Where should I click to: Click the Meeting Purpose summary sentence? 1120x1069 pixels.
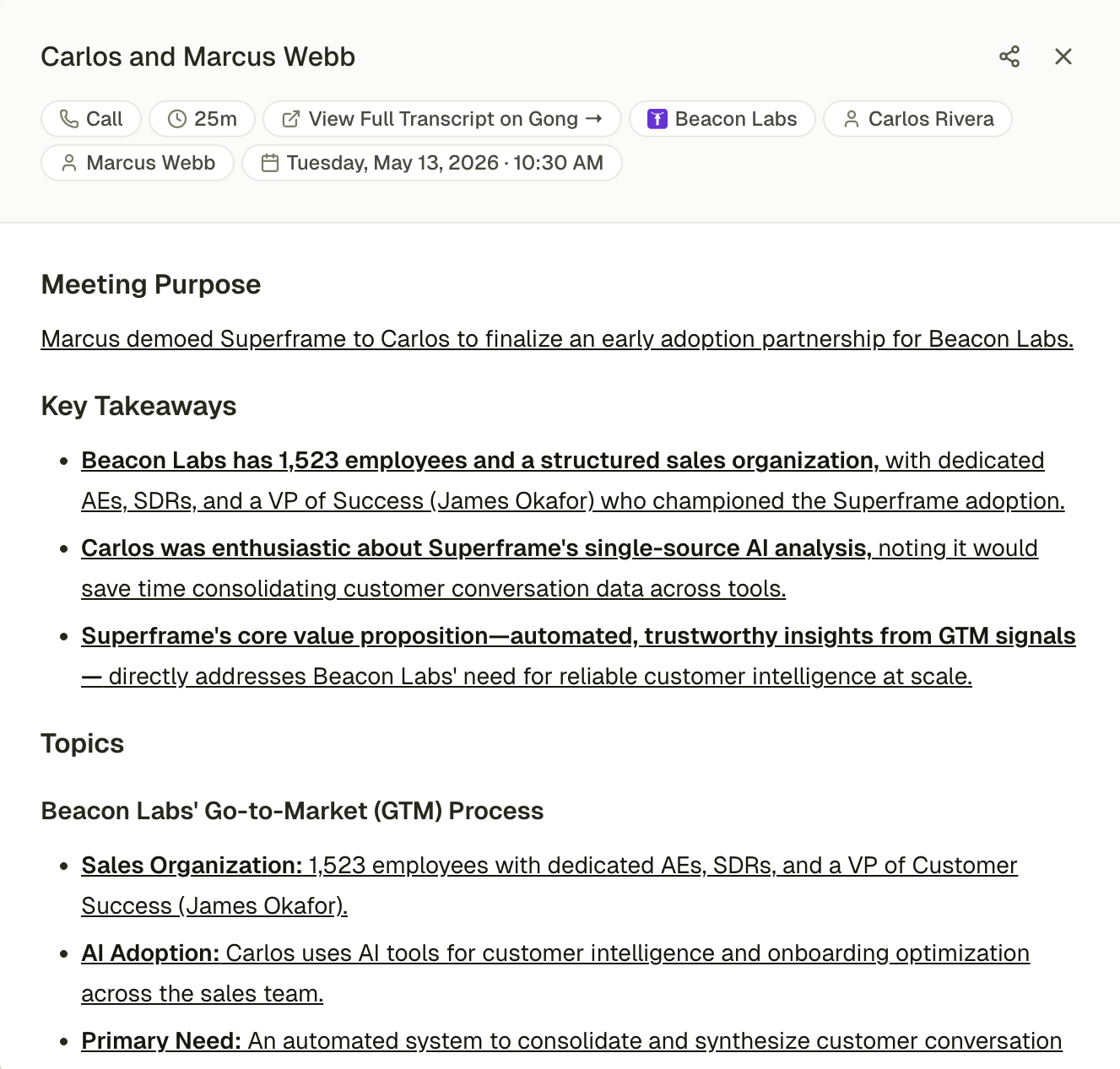557,338
